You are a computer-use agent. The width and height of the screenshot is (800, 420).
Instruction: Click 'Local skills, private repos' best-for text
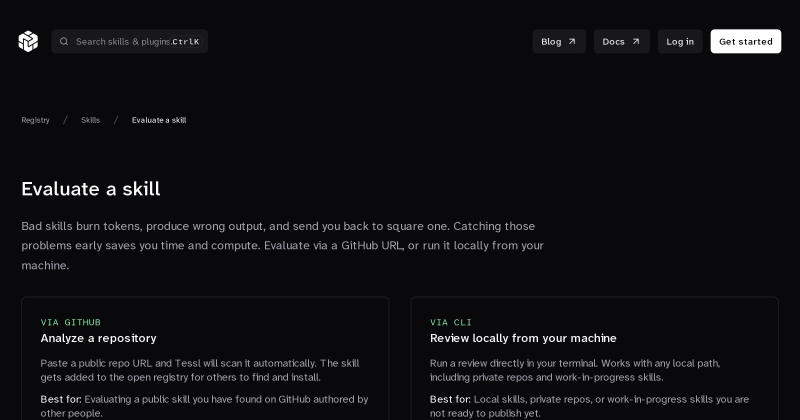pyautogui.click(x=589, y=406)
